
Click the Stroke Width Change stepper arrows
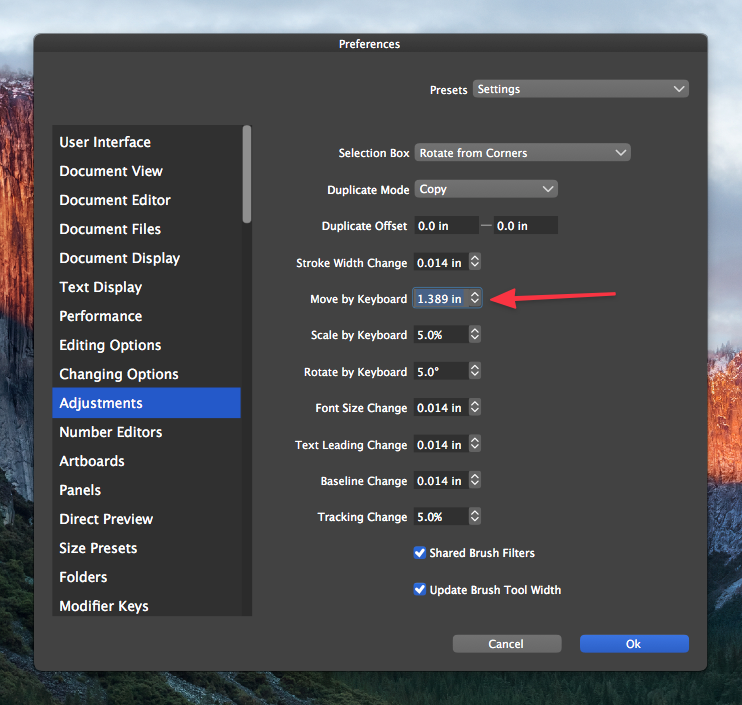pos(475,263)
